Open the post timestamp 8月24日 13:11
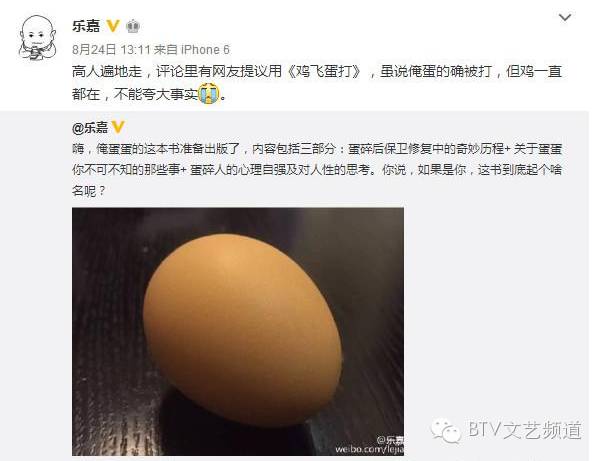Image resolution: width=602 pixels, height=461 pixels. click(x=111, y=50)
